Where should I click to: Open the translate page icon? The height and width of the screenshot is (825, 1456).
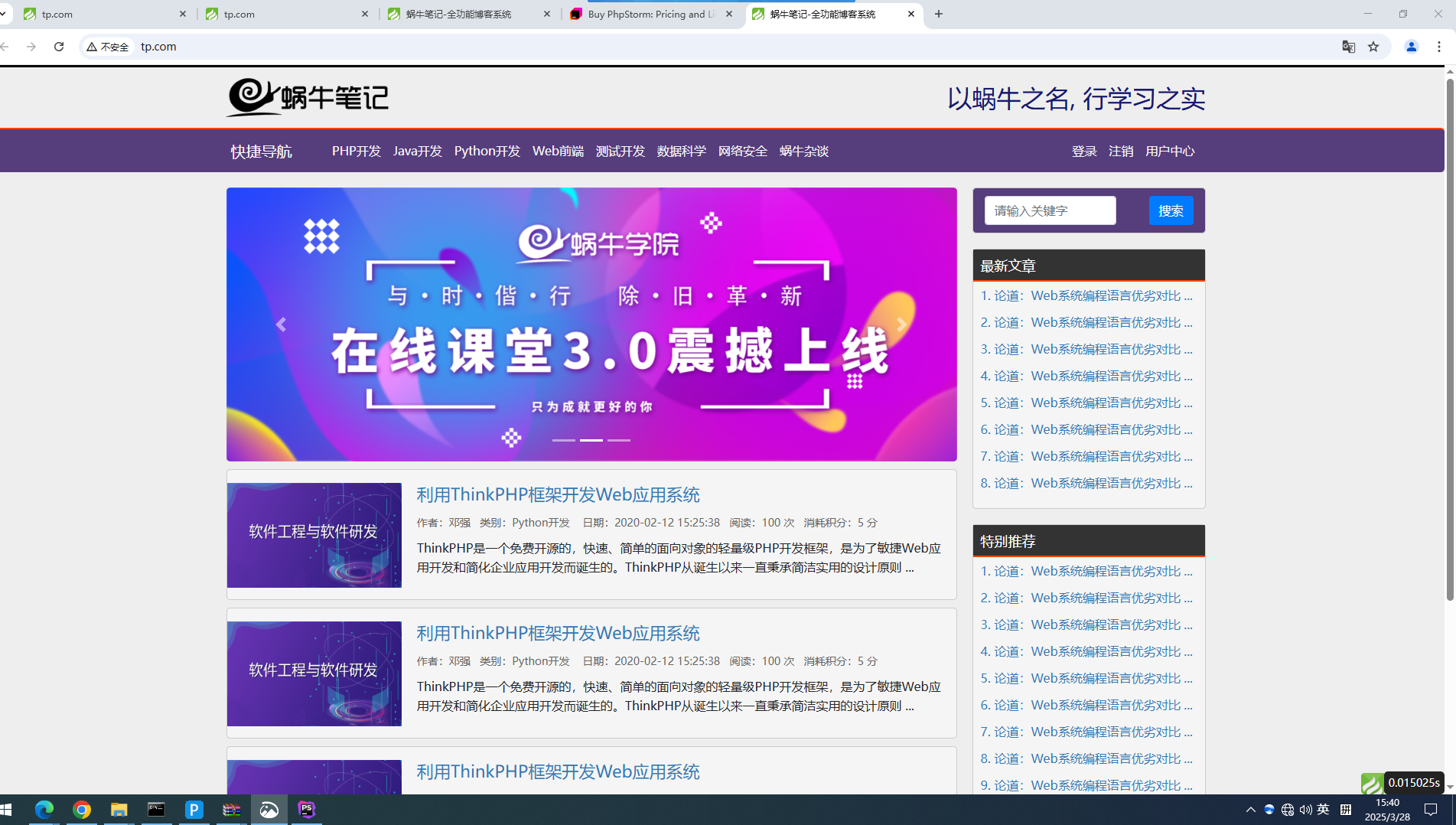coord(1348,47)
